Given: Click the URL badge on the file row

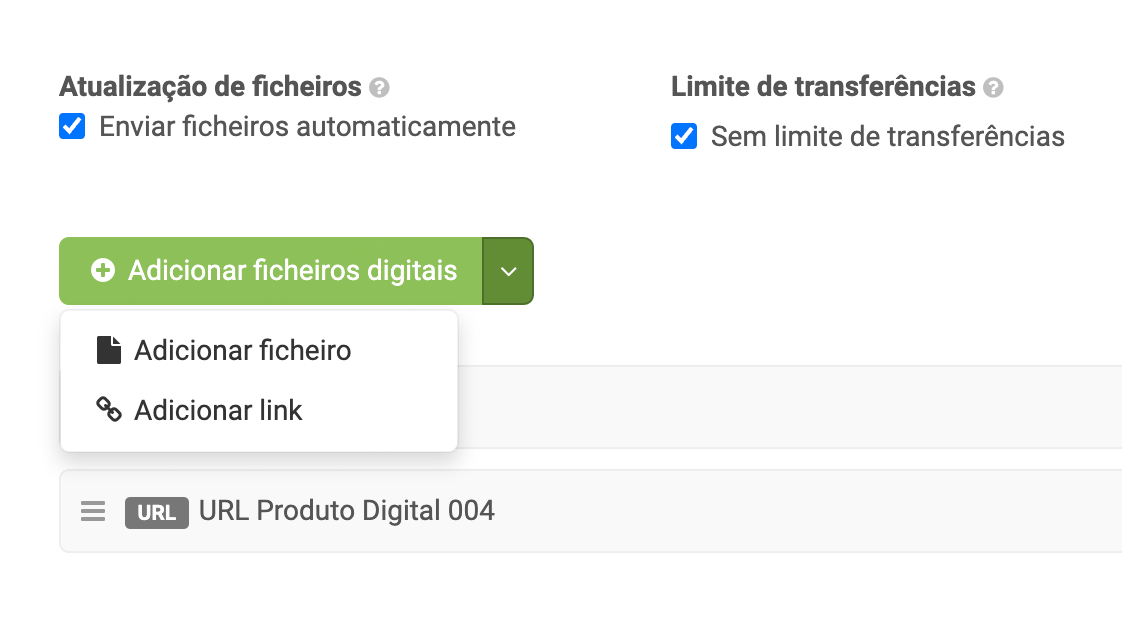Looking at the screenshot, I should point(156,512).
